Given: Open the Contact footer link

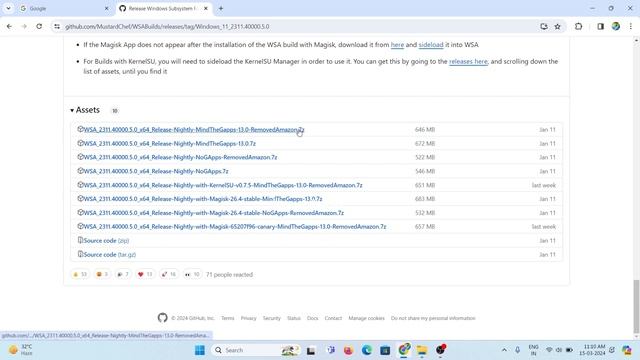Looking at the screenshot, I should coord(333,318).
